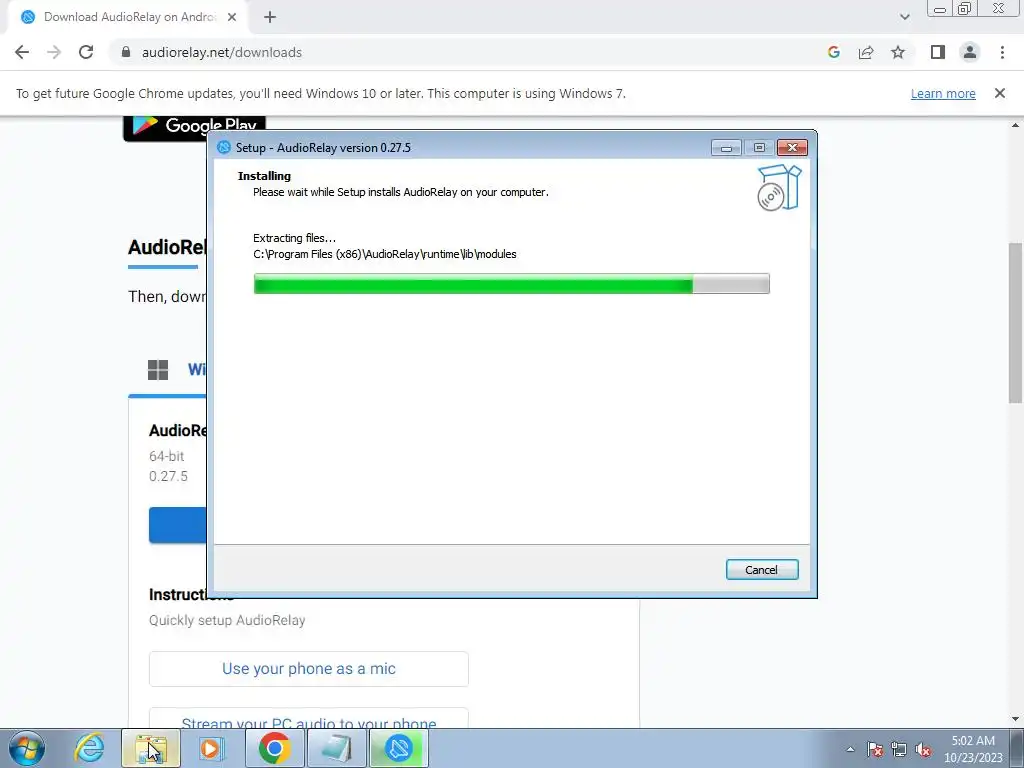Close the AudioRelay setup window
This screenshot has height=768, width=1024.
pyautogui.click(x=792, y=148)
